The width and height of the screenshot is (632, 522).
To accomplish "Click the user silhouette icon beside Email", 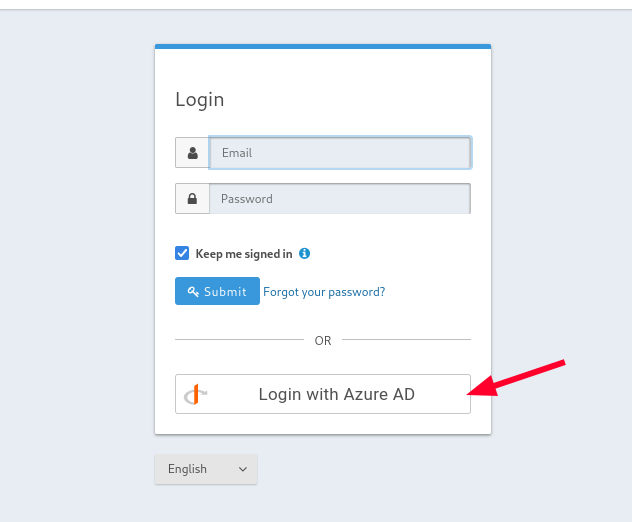I will (193, 153).
